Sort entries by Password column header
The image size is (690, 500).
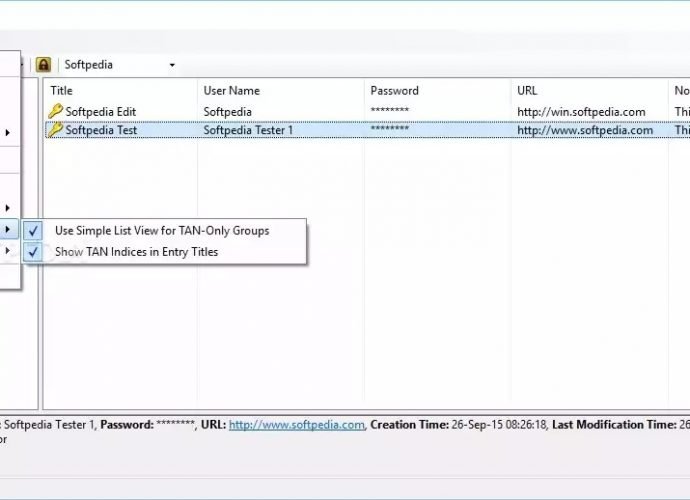click(x=394, y=91)
